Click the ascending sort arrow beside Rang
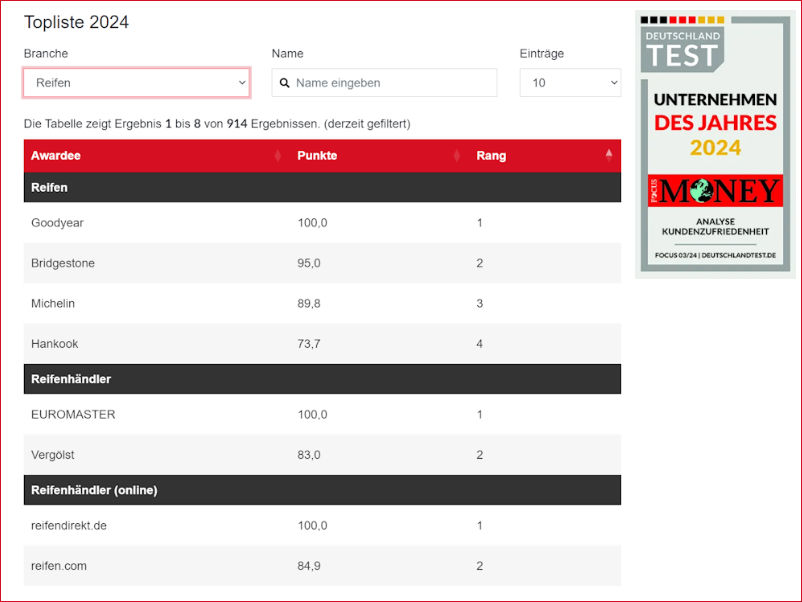 609,155
